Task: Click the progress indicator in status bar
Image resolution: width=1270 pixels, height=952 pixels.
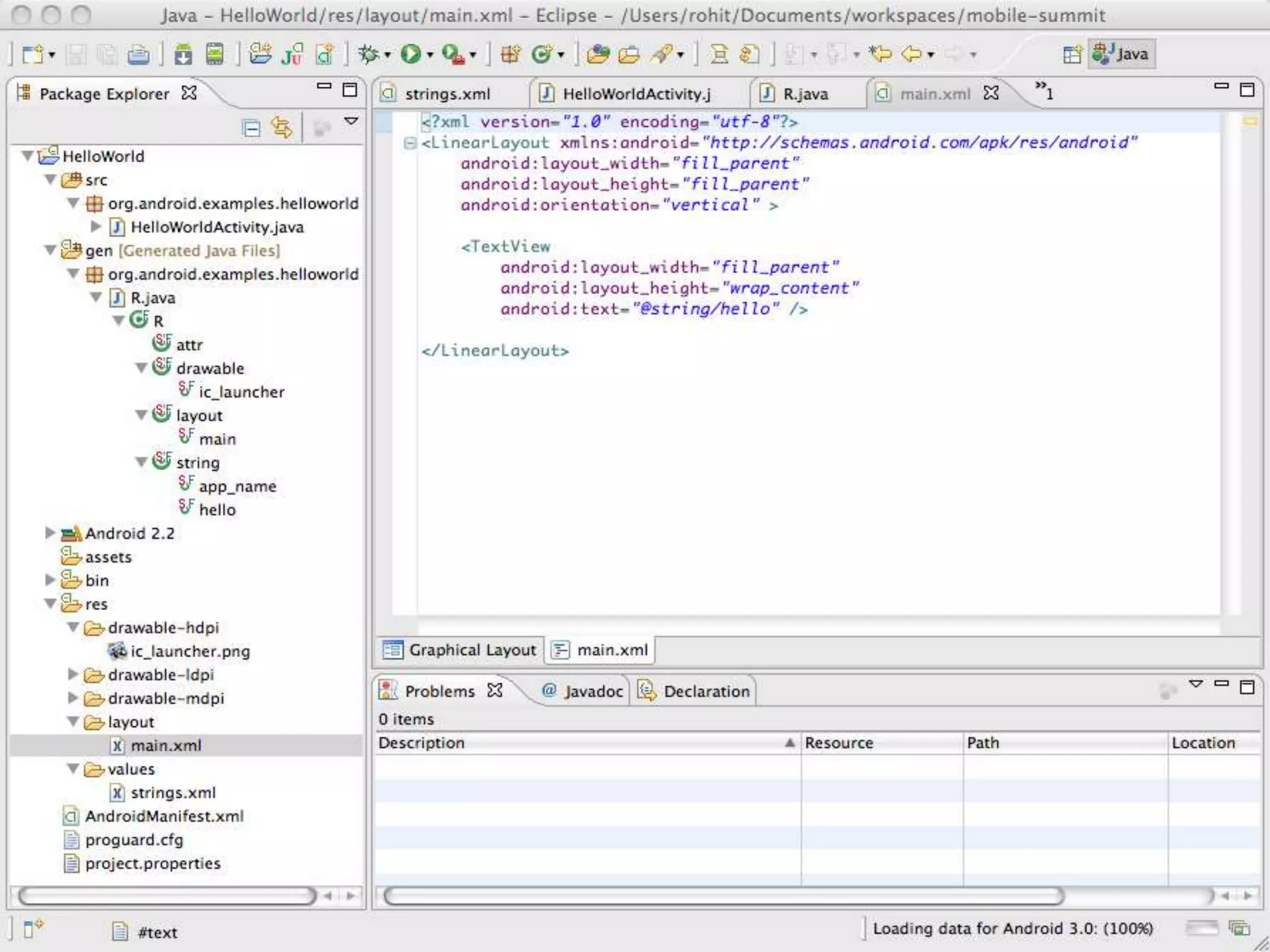Action: [x=1201, y=928]
